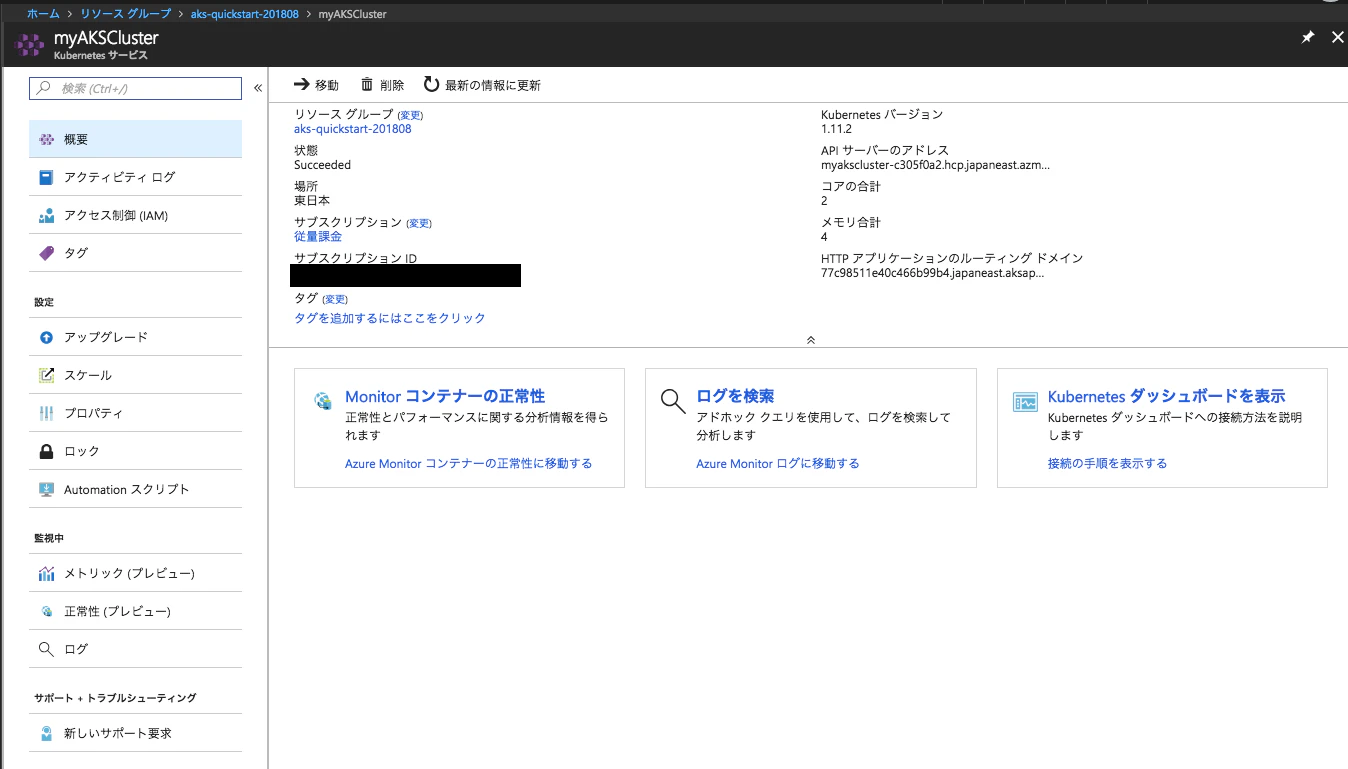1348x769 pixels.
Task: Focus the 検索 (Ctrl+/) search field
Action: 135,88
